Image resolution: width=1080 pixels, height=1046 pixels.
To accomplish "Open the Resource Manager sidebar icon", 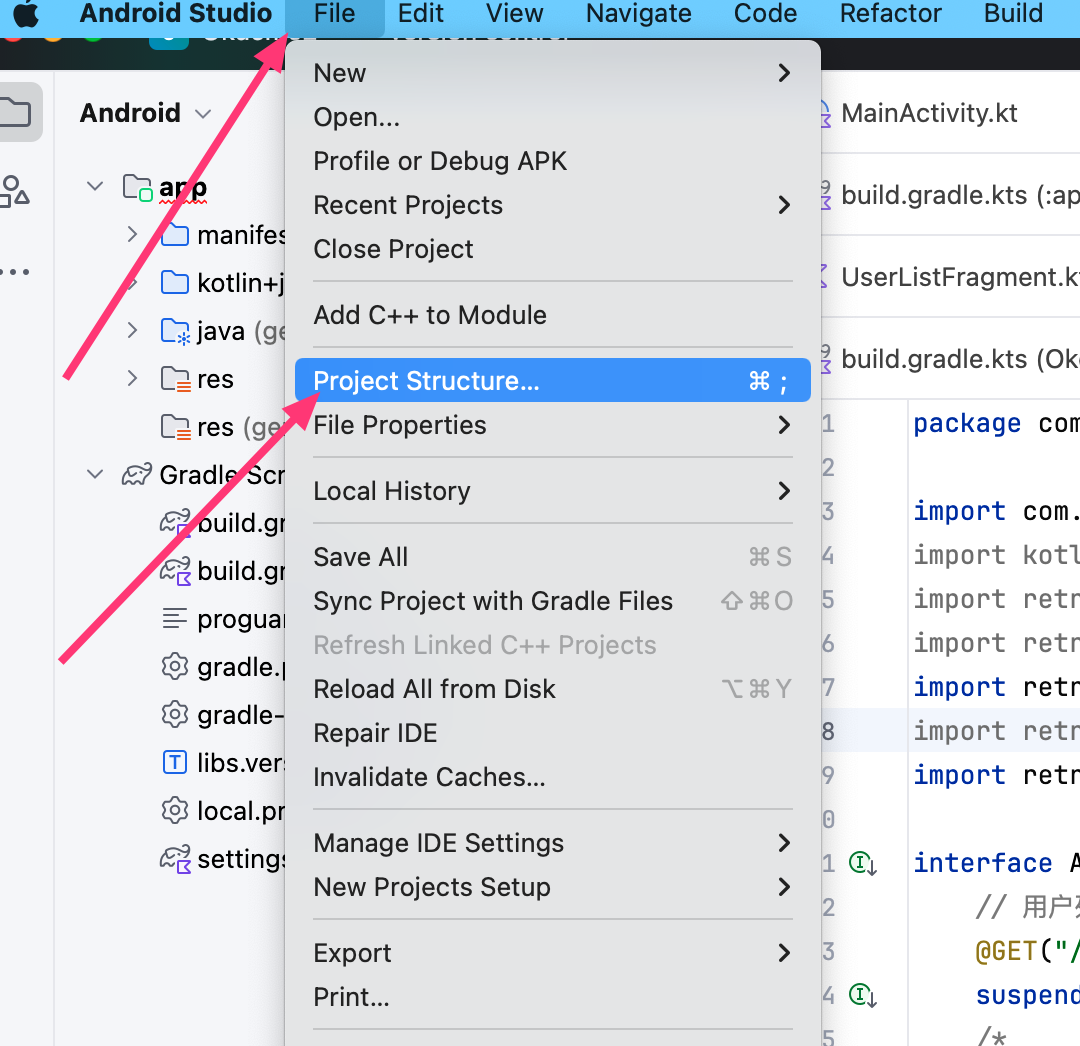I will (14, 190).
